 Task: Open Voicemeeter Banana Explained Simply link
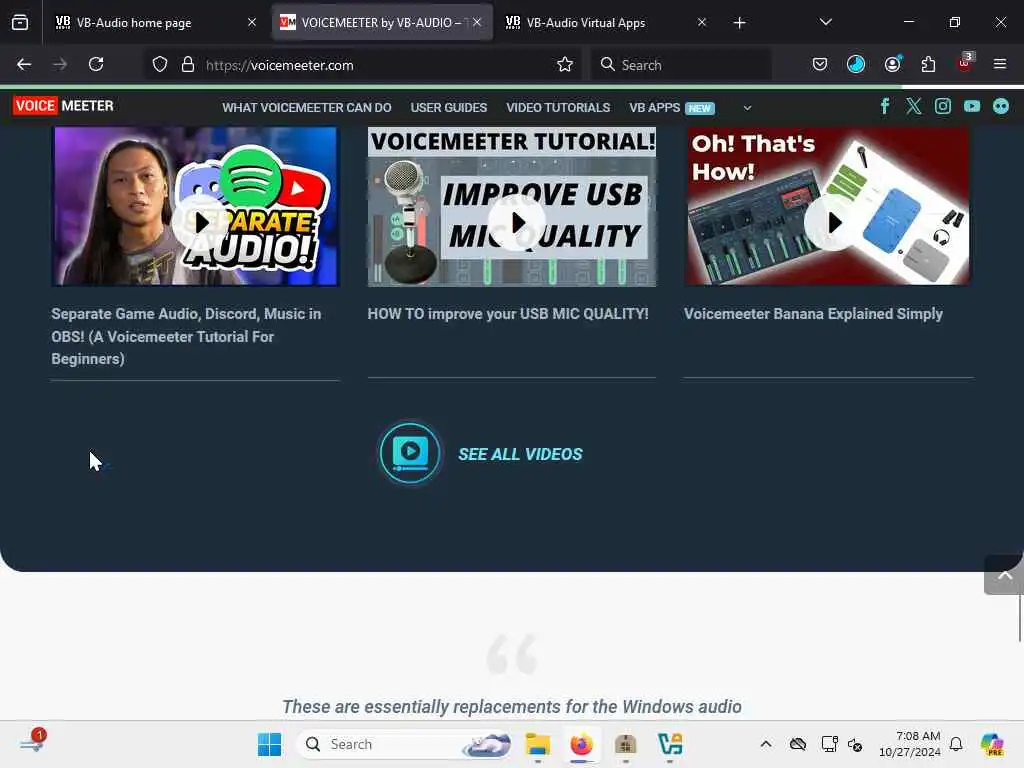(x=813, y=314)
